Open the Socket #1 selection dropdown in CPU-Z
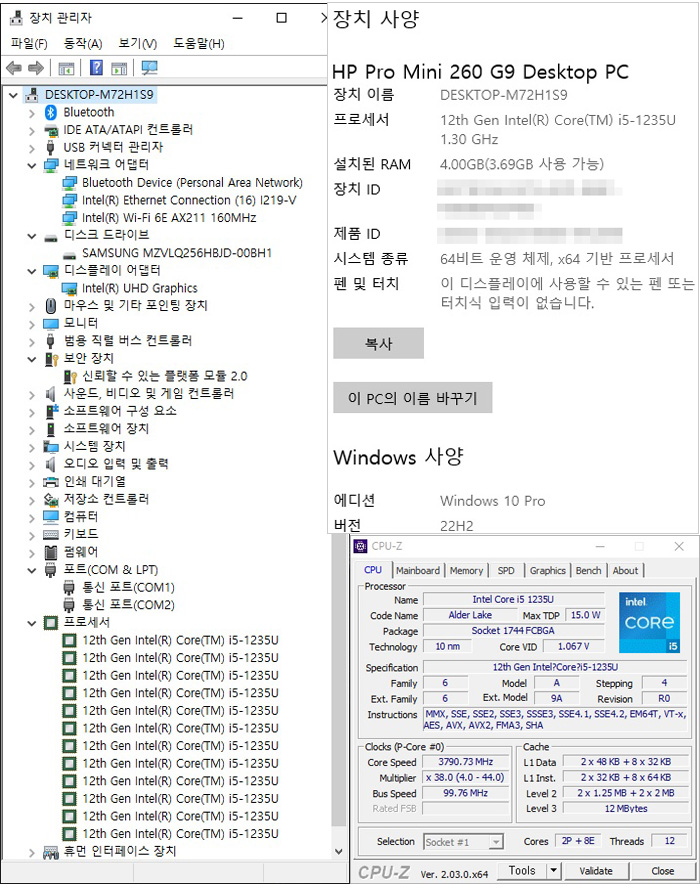The width and height of the screenshot is (700, 888). point(496,842)
